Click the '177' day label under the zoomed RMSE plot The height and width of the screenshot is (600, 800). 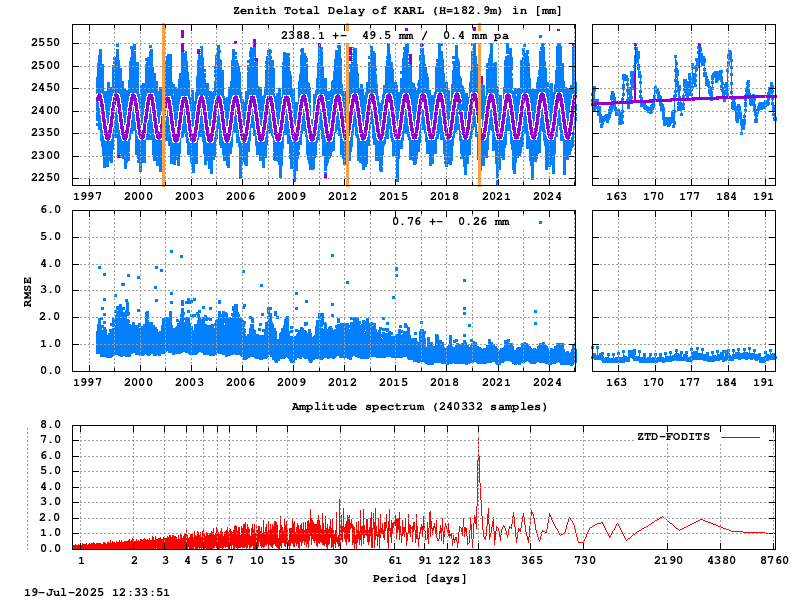click(689, 382)
